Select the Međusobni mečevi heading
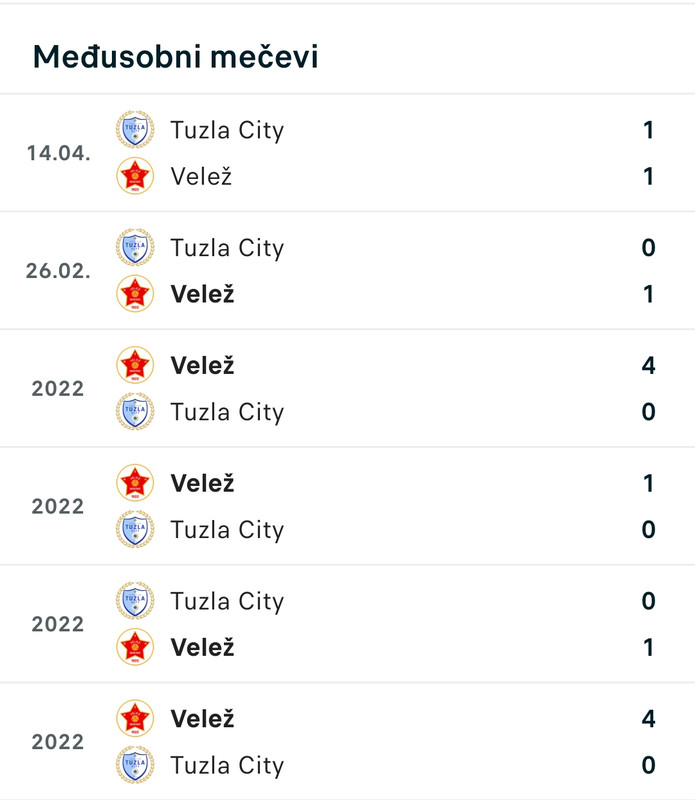This screenshot has height=800, width=695. 176,56
